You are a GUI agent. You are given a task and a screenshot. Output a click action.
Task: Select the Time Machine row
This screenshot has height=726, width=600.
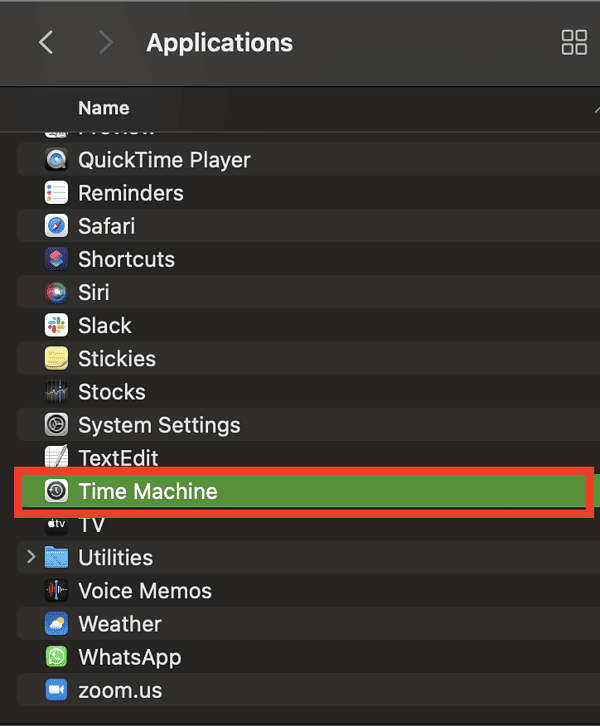pos(300,491)
